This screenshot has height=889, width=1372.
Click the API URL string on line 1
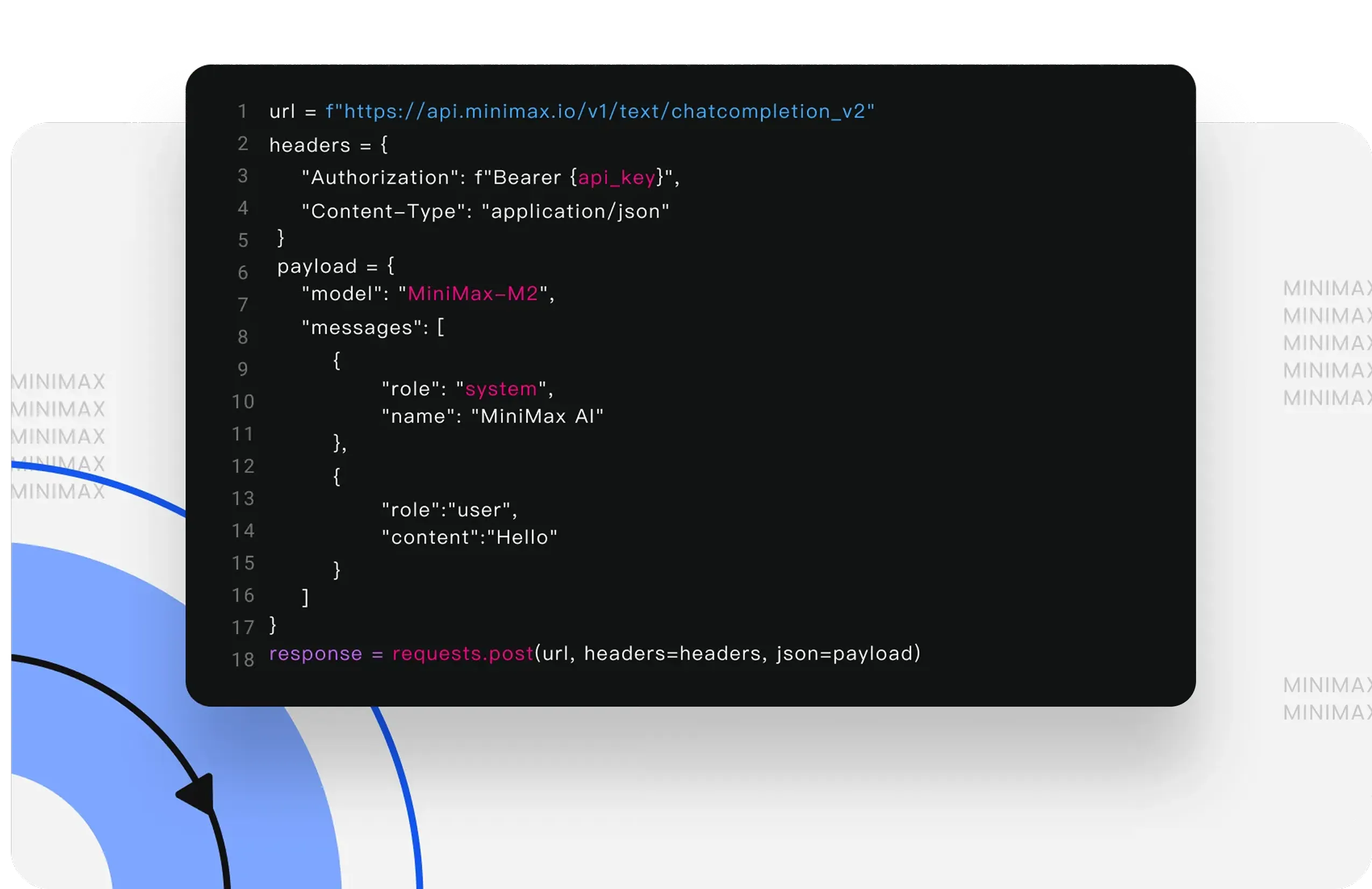[x=599, y=111]
